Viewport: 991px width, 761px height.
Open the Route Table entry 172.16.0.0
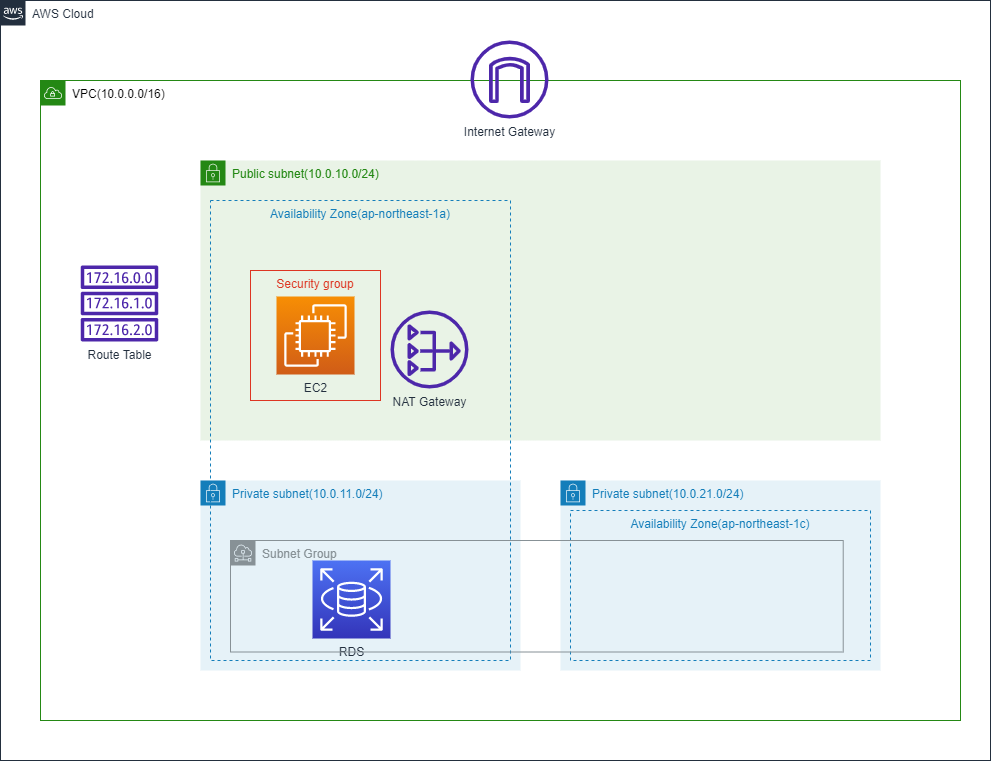tap(119, 277)
